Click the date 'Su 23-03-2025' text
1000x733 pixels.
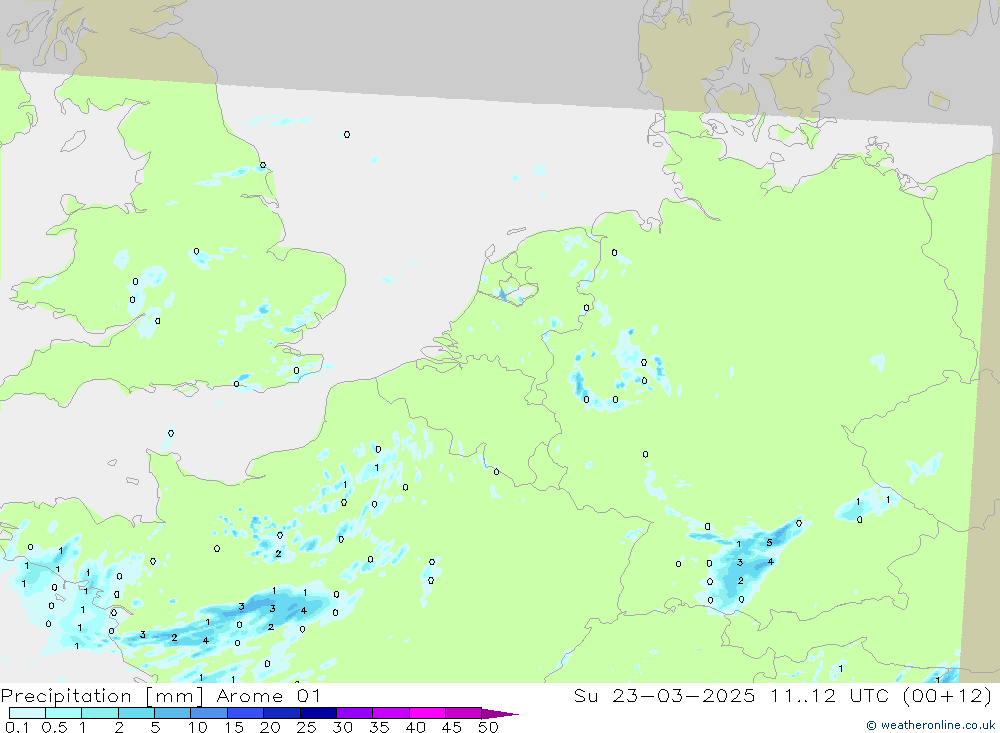click(x=665, y=695)
